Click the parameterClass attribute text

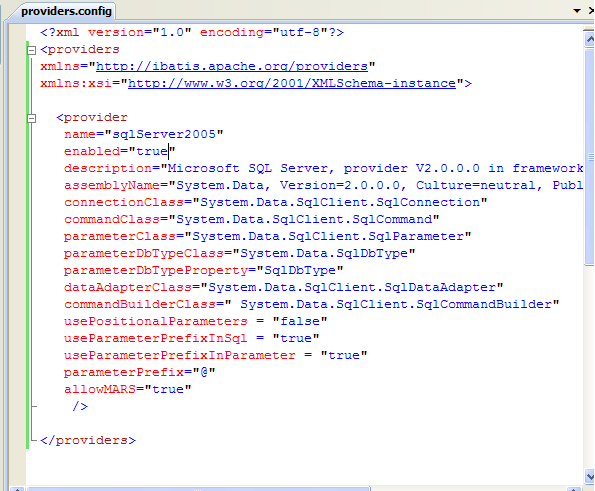coord(268,236)
